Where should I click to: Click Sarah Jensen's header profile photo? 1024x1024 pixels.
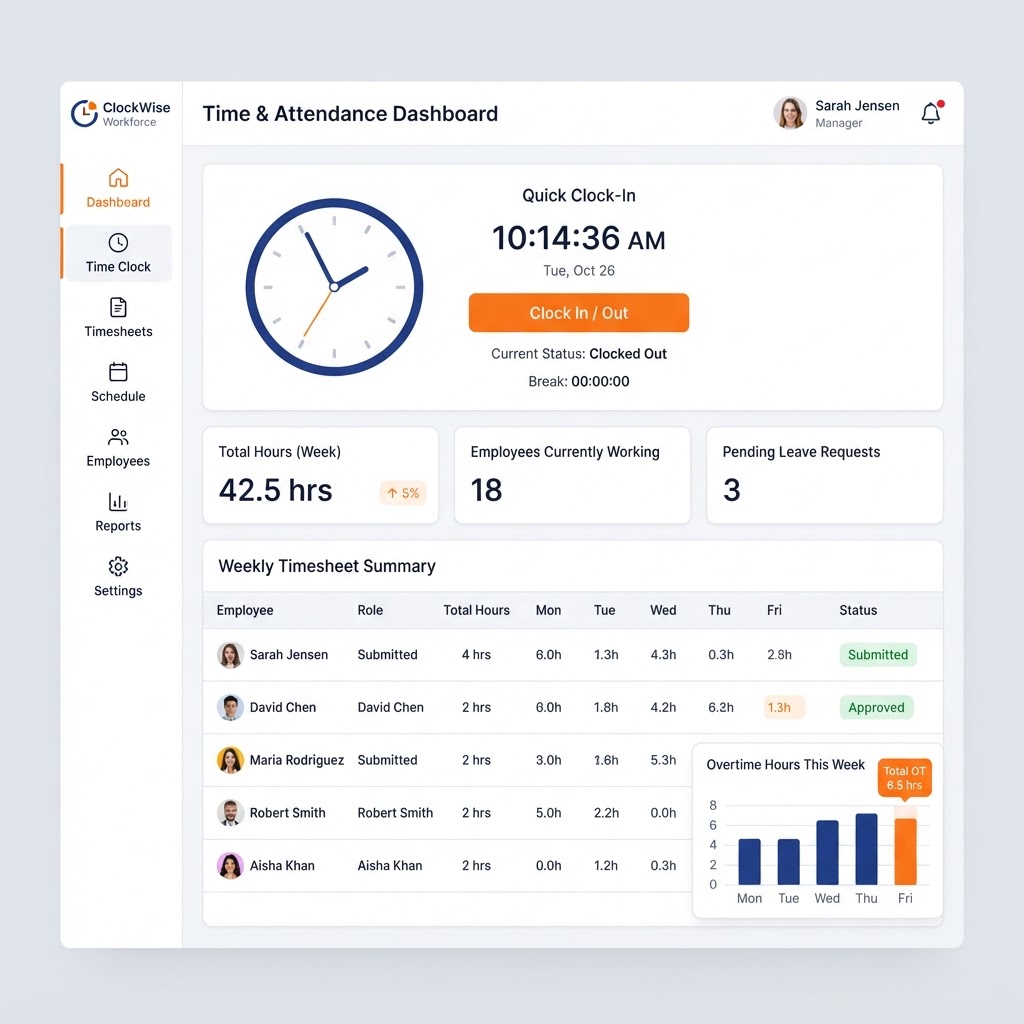coord(790,113)
